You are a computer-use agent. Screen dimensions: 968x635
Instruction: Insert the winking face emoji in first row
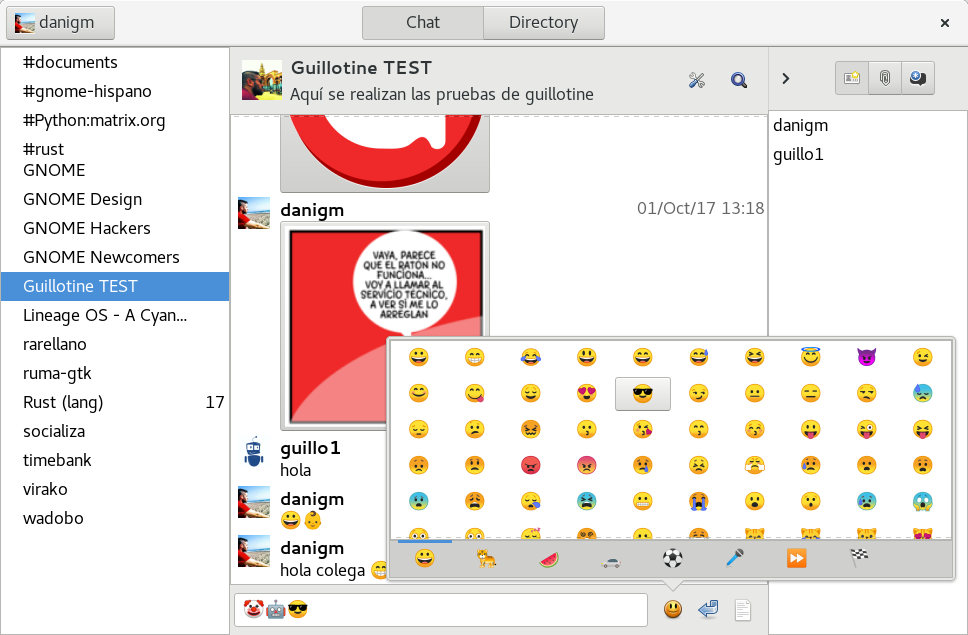[x=922, y=357]
